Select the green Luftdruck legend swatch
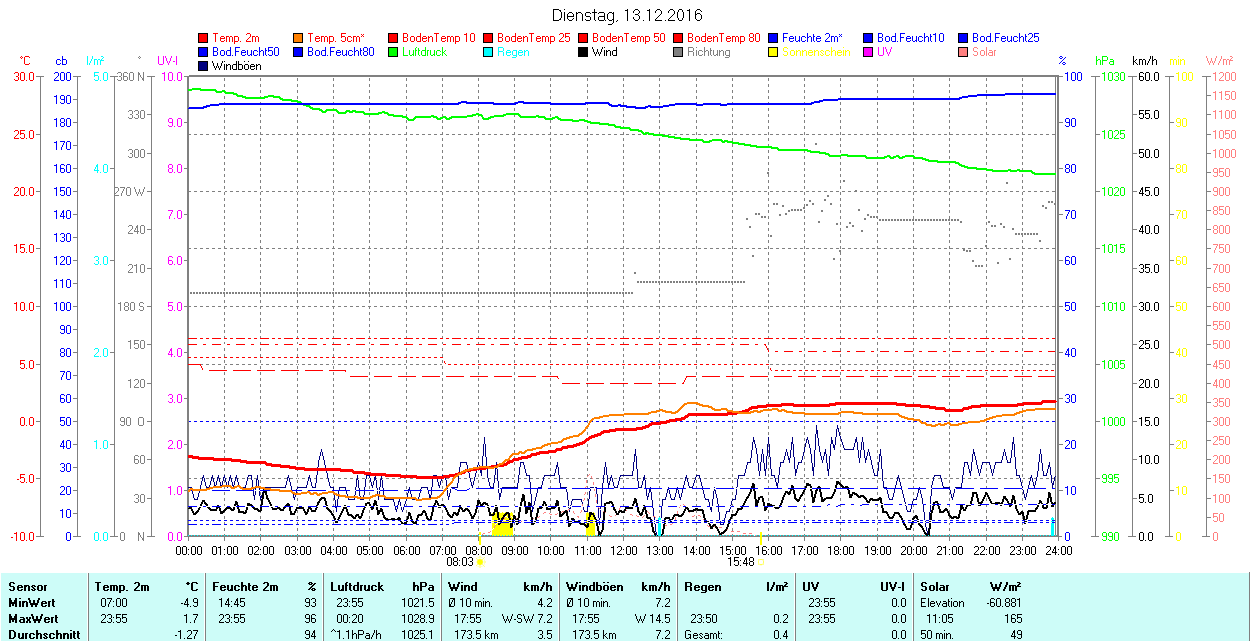Viewport: 1250px width, 641px height. coord(394,52)
